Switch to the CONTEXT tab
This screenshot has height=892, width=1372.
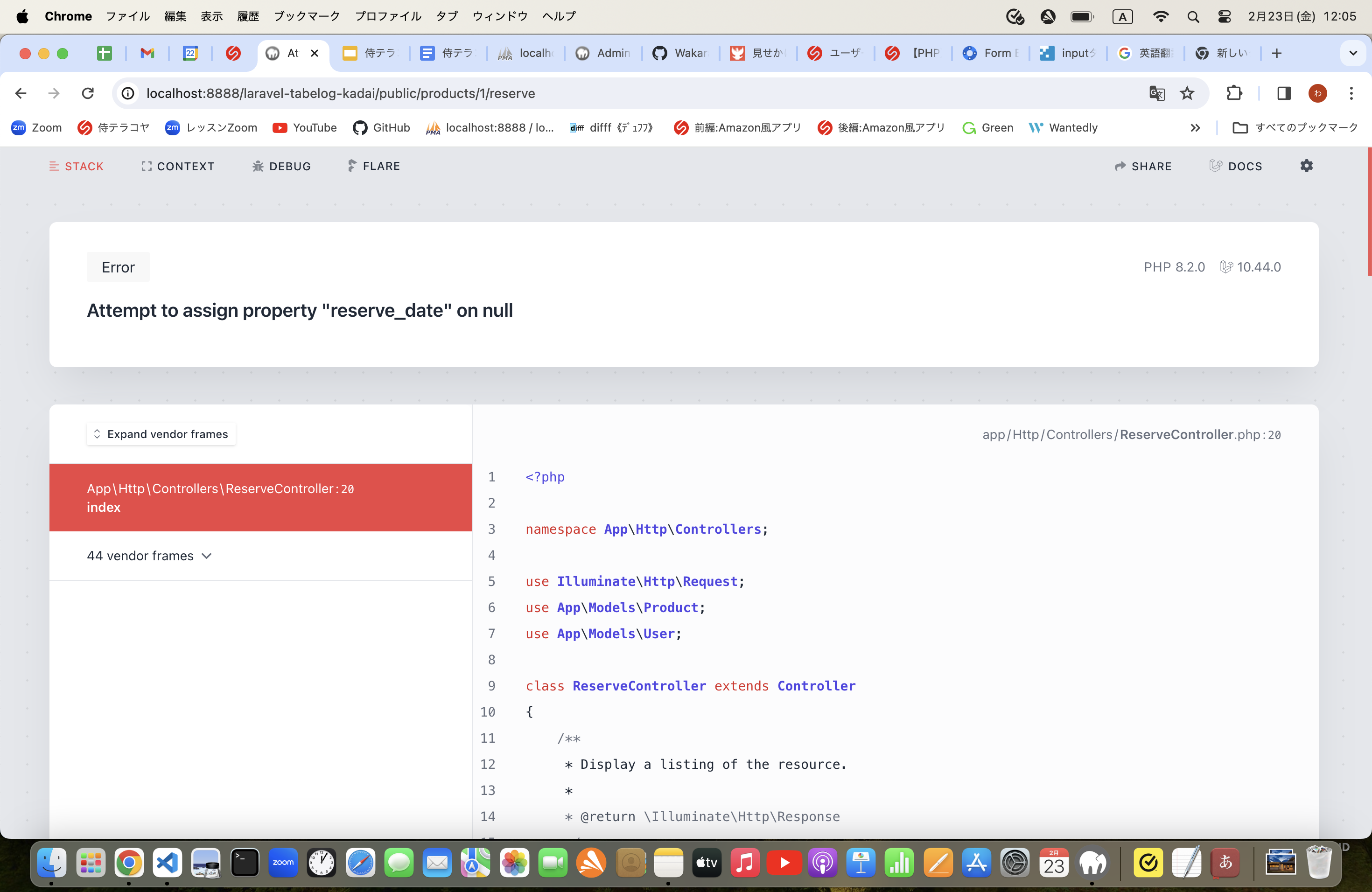pos(177,166)
